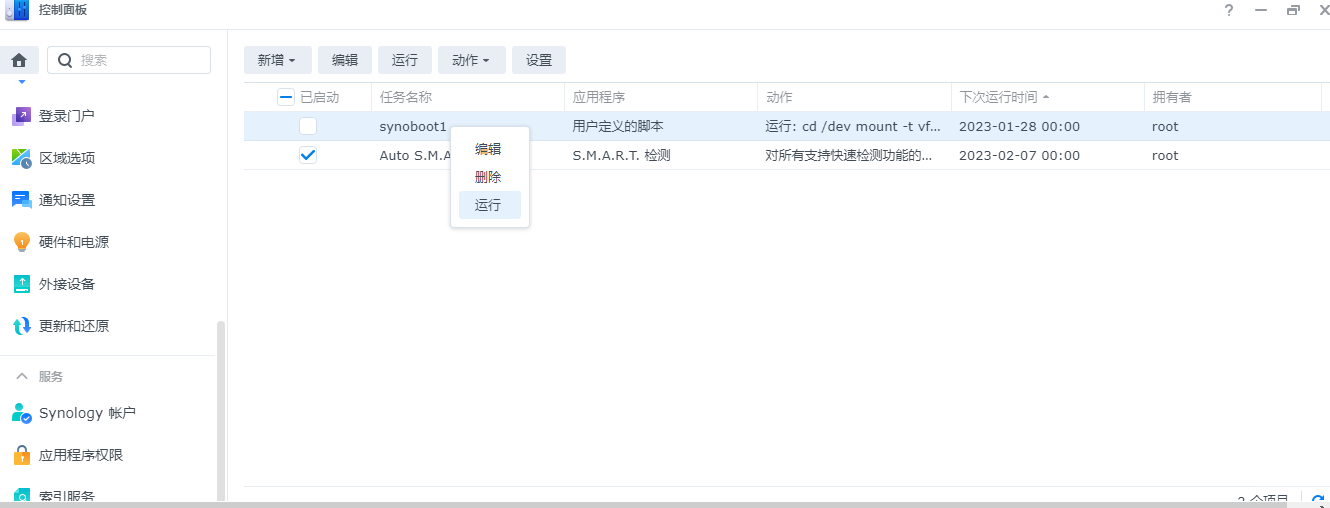This screenshot has width=1330, height=508.
Task: Click the 通知设置 message icon
Action: [21, 200]
